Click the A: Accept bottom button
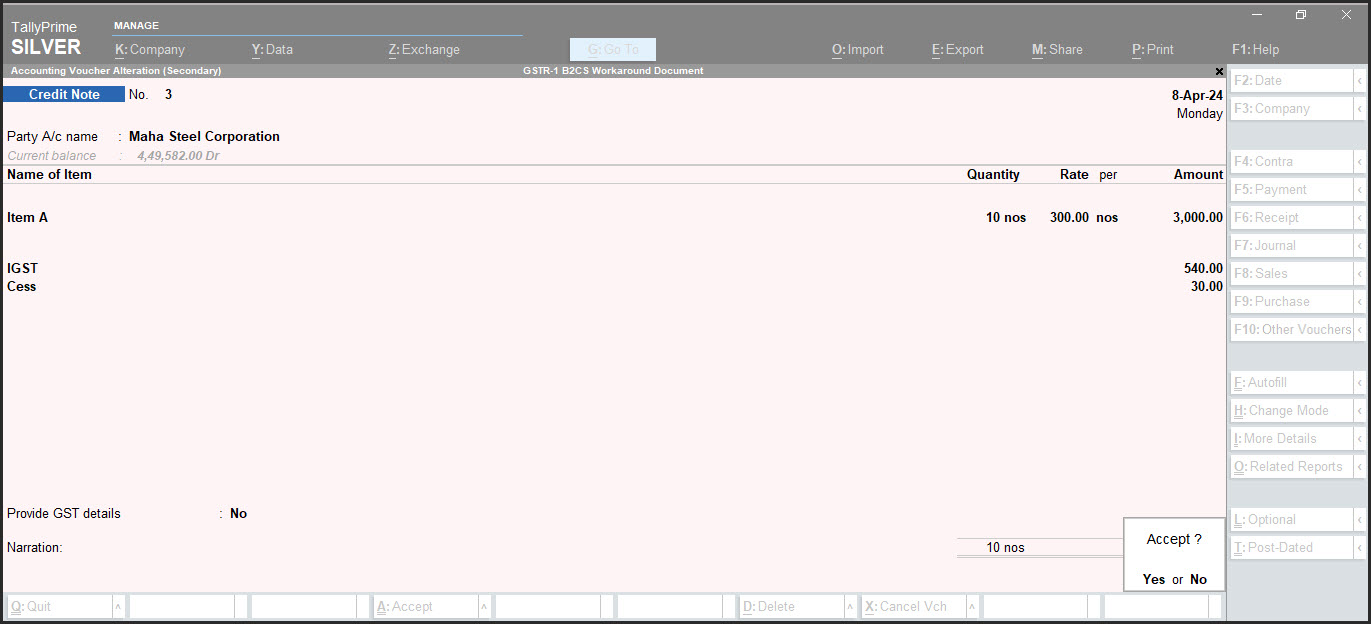Viewport: 1371px width, 624px height. [x=425, y=607]
